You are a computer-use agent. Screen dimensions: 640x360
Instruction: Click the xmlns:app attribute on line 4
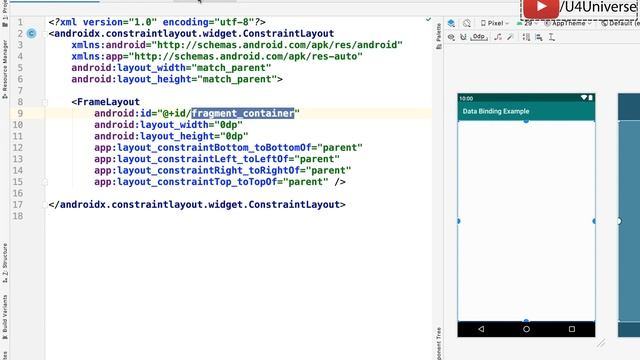(217, 56)
